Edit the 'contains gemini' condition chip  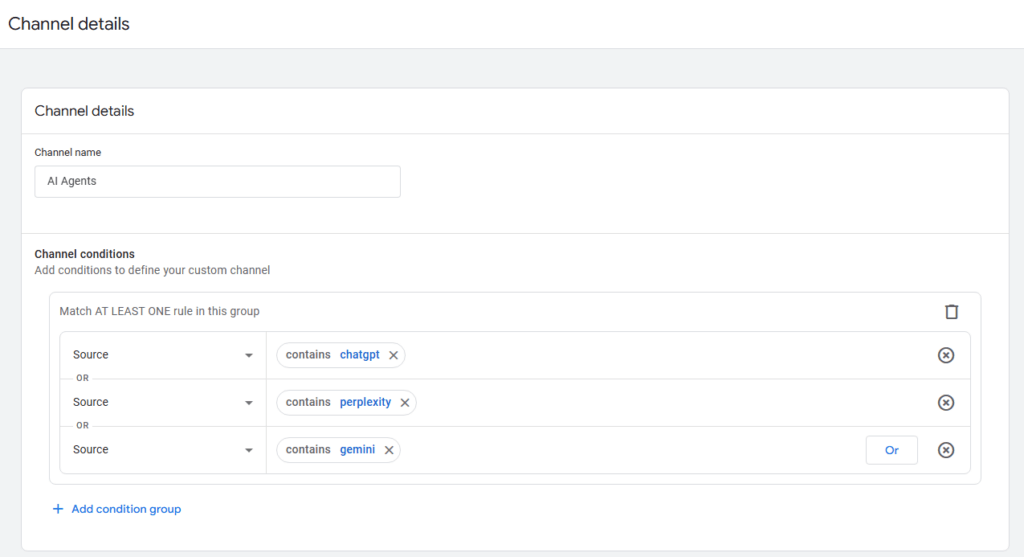(x=329, y=450)
